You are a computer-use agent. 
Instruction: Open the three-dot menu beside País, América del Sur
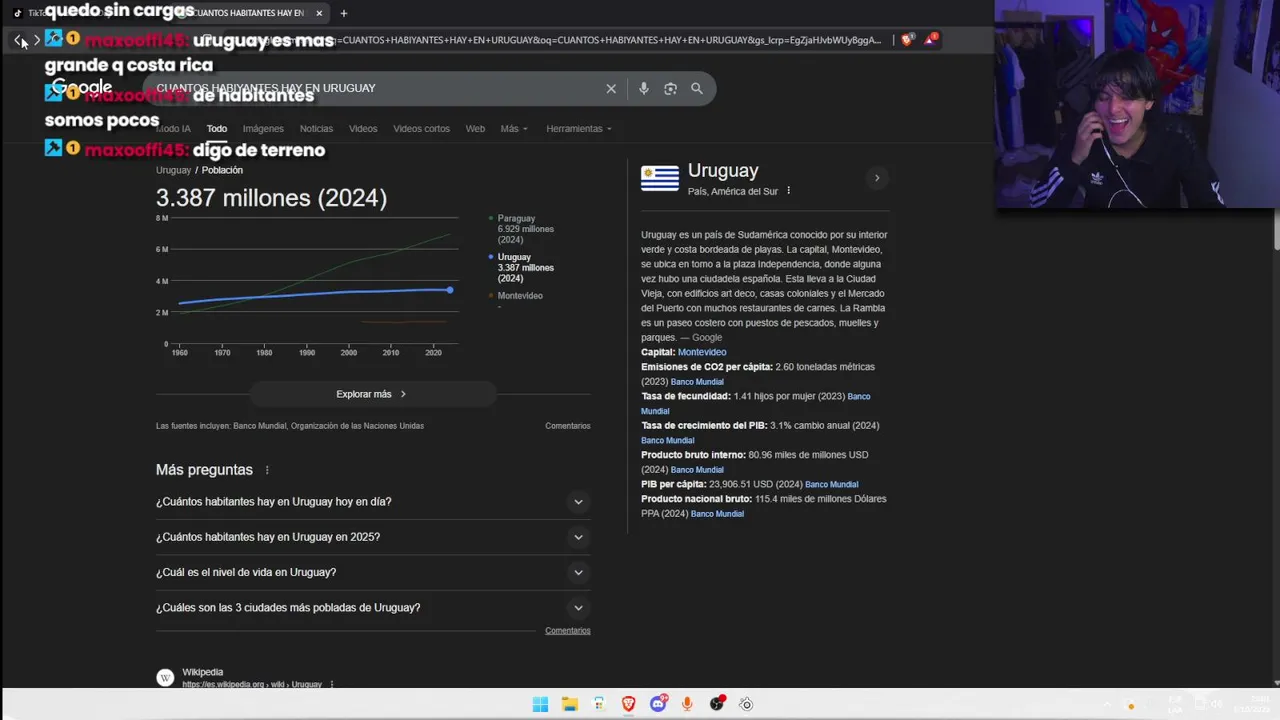coord(788,191)
